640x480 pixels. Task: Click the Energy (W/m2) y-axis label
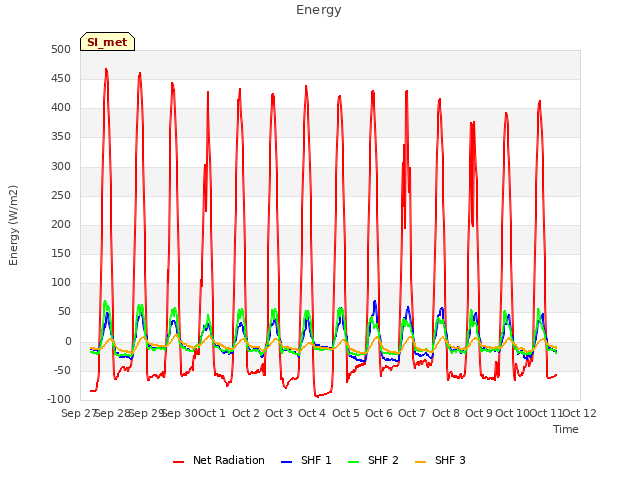13,225
